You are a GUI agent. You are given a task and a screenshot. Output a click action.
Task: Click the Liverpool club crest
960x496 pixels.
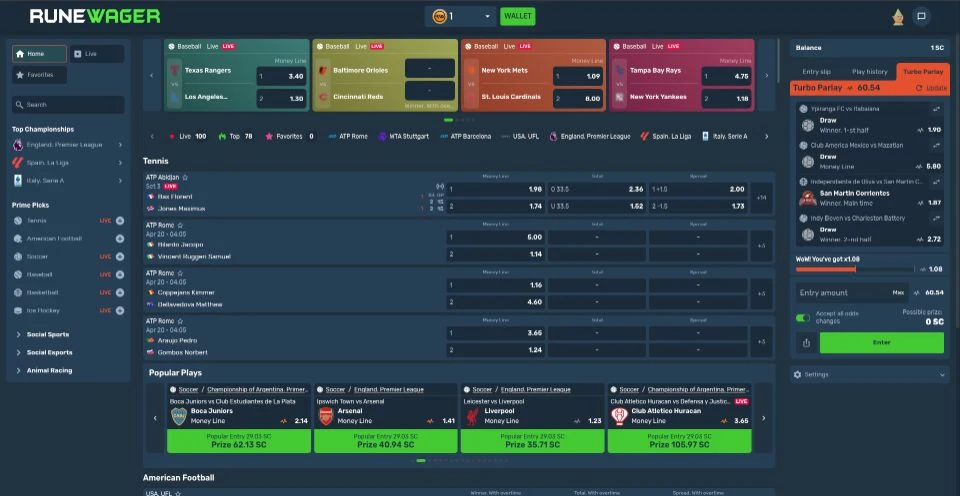pos(472,416)
